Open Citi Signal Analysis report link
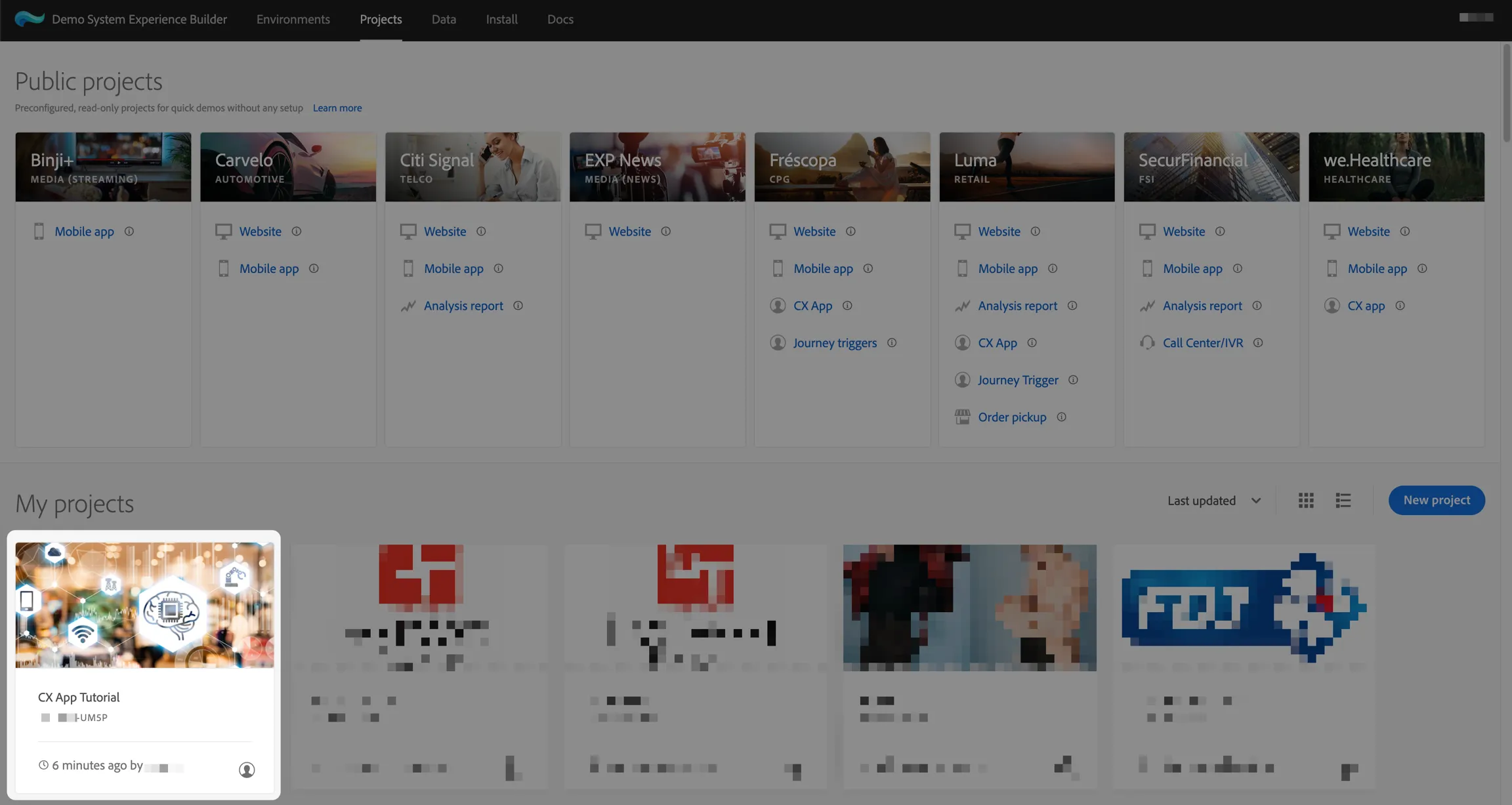Viewport: 1512px width, 805px height. pos(463,305)
